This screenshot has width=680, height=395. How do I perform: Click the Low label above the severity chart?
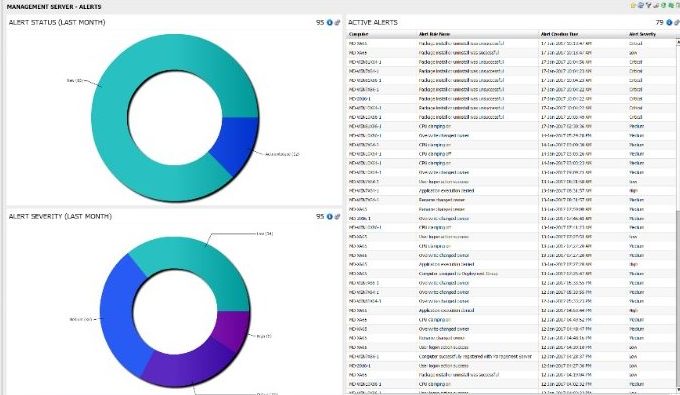pyautogui.click(x=265, y=234)
